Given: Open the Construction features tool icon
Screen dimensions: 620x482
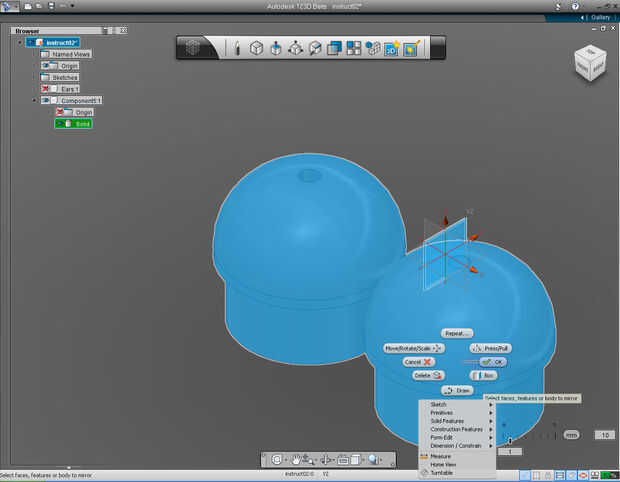Looking at the screenshot, I should 295,48.
